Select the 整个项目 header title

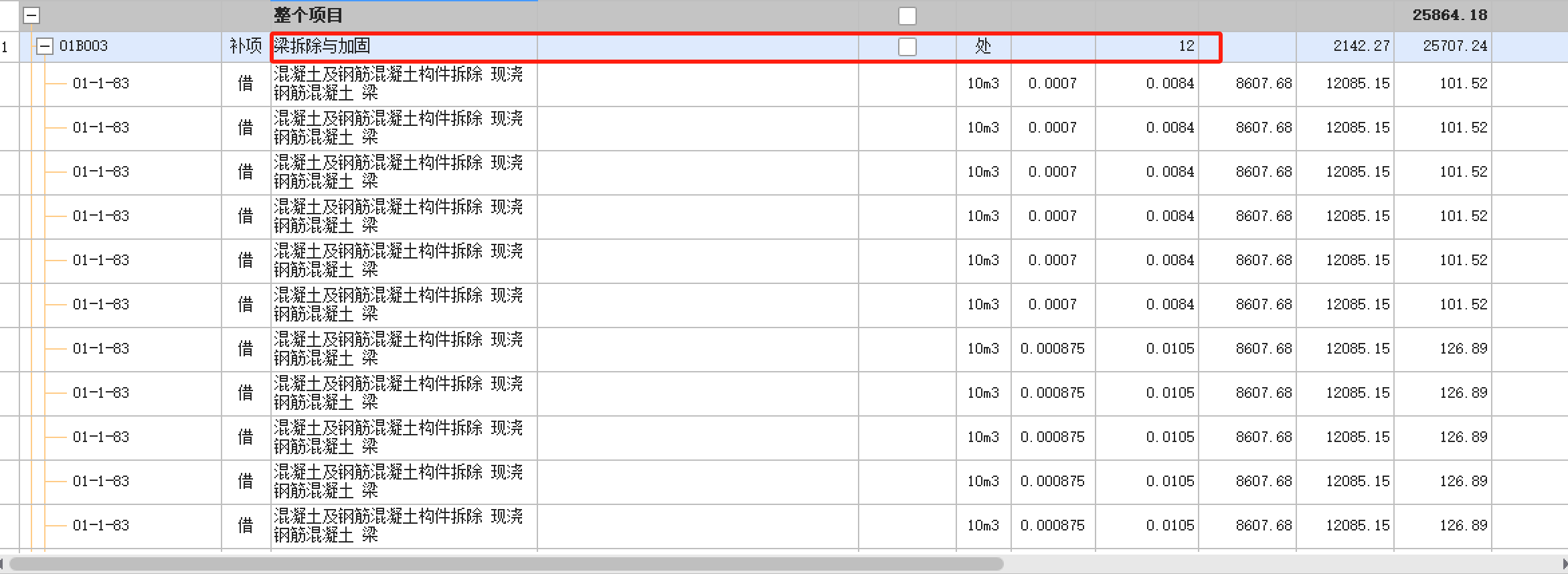pyautogui.click(x=308, y=15)
